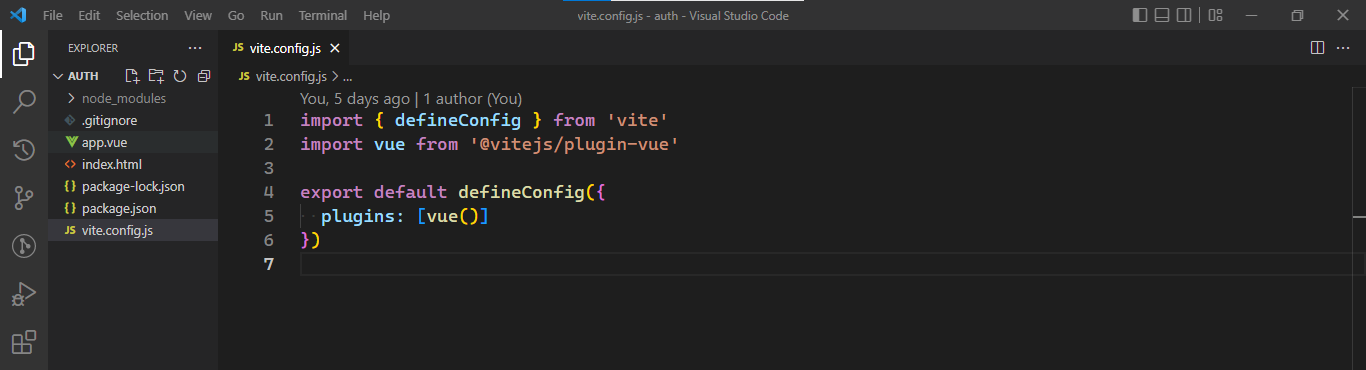Click the 'You, 5 days ago' CodeLens
The image size is (1366, 370).
click(x=355, y=99)
